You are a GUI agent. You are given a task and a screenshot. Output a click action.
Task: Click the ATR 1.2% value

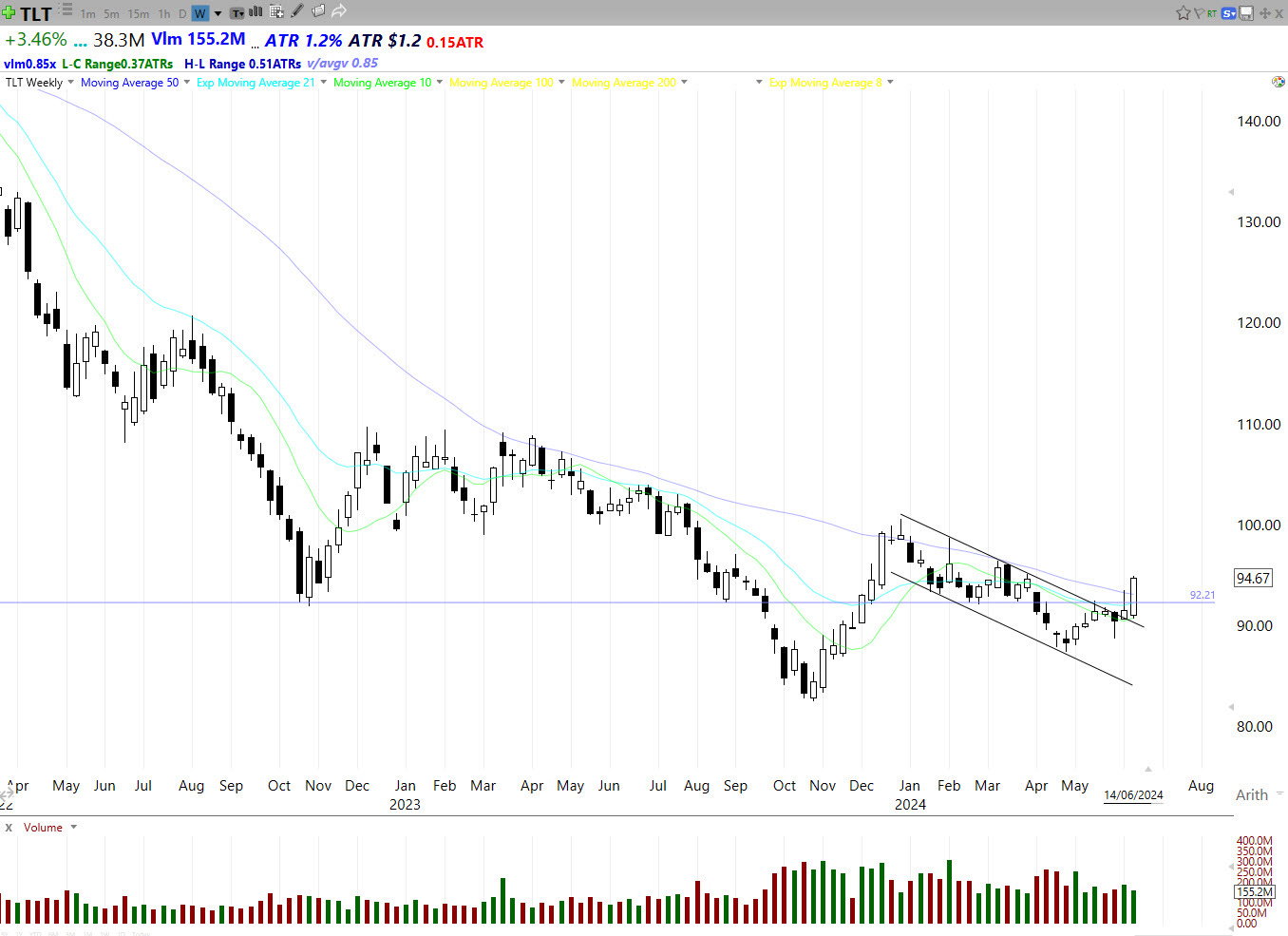303,41
